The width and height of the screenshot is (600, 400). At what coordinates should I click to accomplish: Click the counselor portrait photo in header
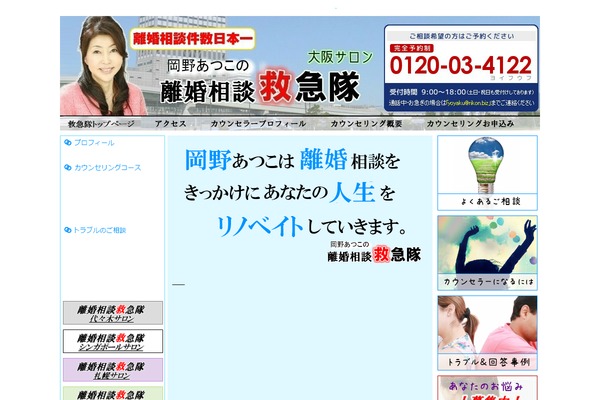102,66
